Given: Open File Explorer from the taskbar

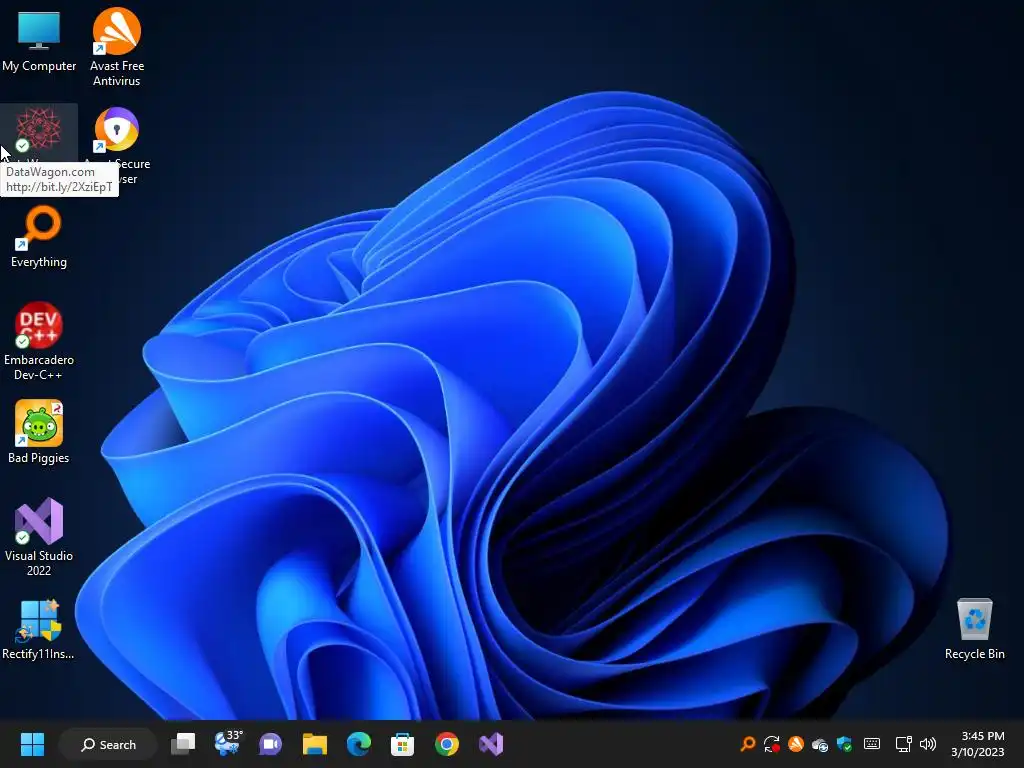Looking at the screenshot, I should pyautogui.click(x=315, y=744).
